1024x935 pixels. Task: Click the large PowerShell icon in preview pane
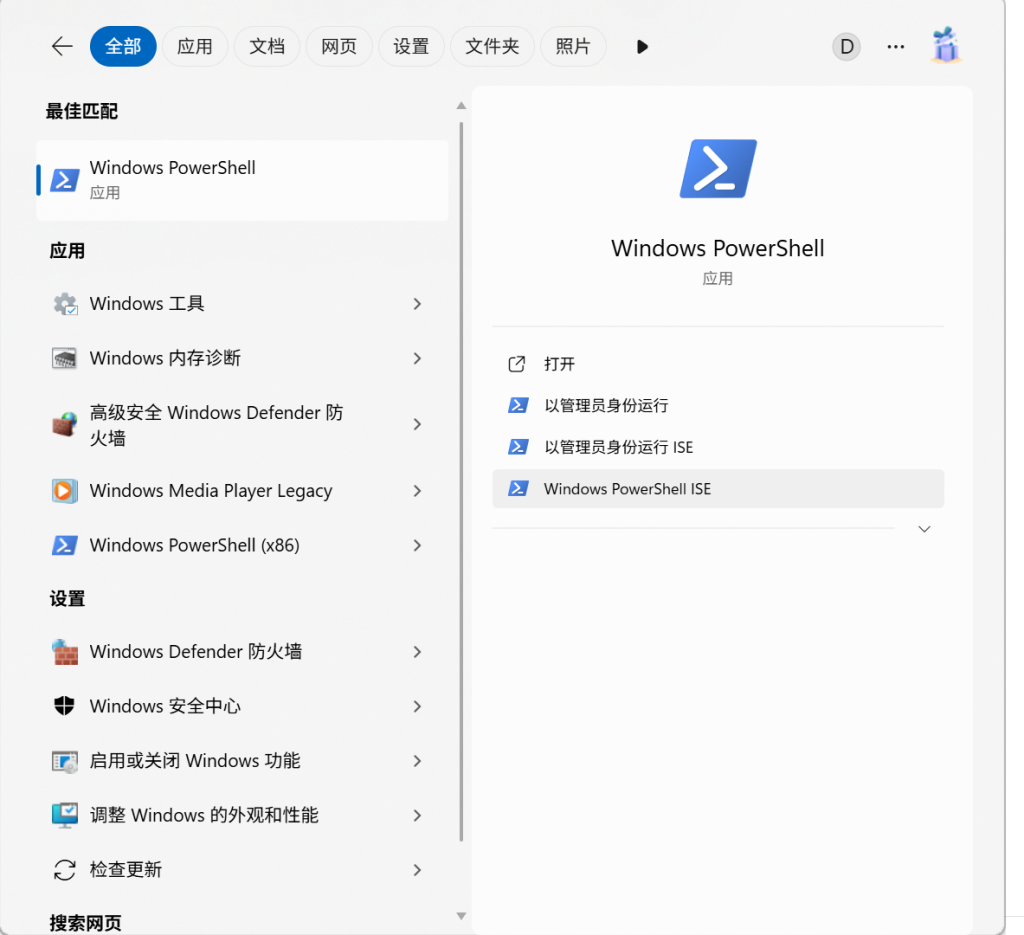point(717,169)
